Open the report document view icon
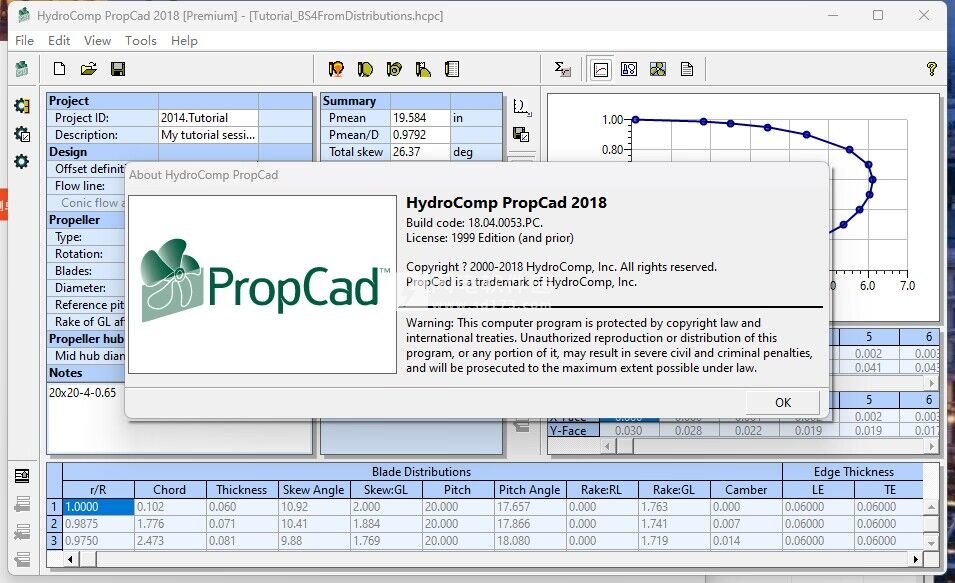Image resolution: width=955 pixels, height=583 pixels. click(x=685, y=69)
